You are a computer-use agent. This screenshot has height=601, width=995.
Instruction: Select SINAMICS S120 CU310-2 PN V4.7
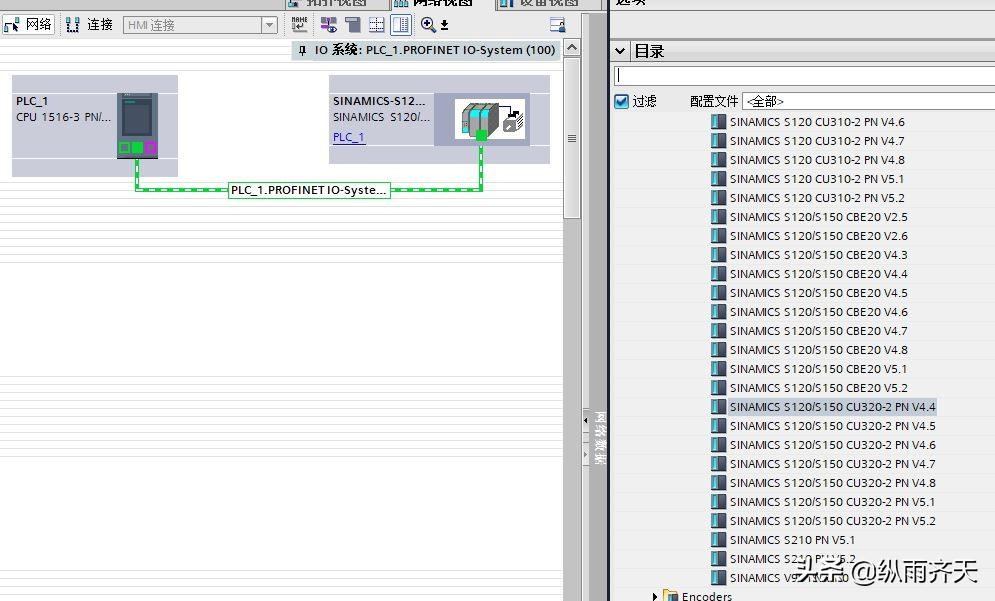coord(817,141)
